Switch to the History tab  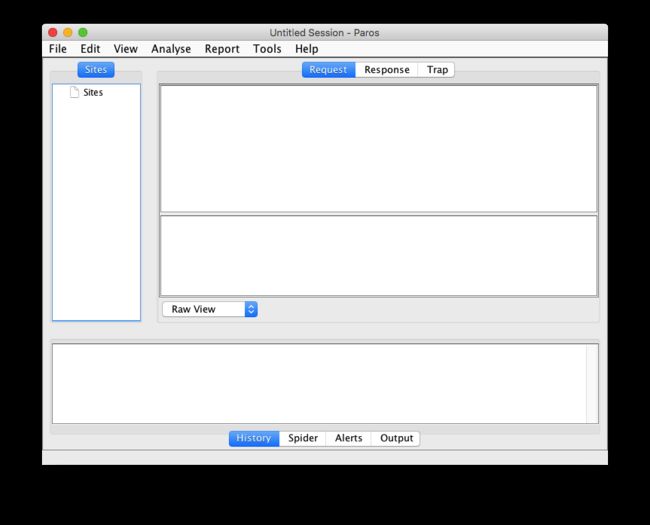click(254, 438)
